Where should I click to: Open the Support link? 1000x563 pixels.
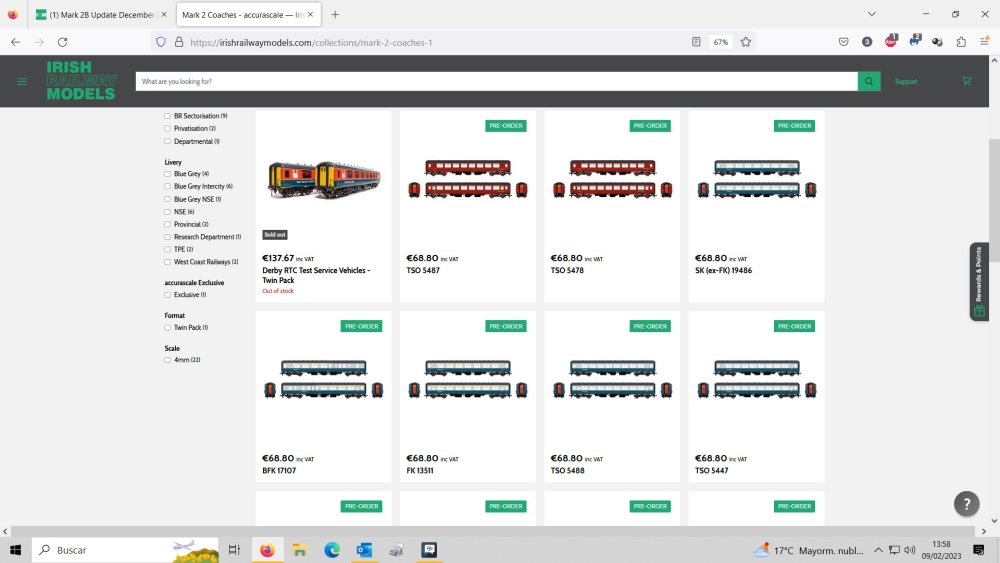906,82
